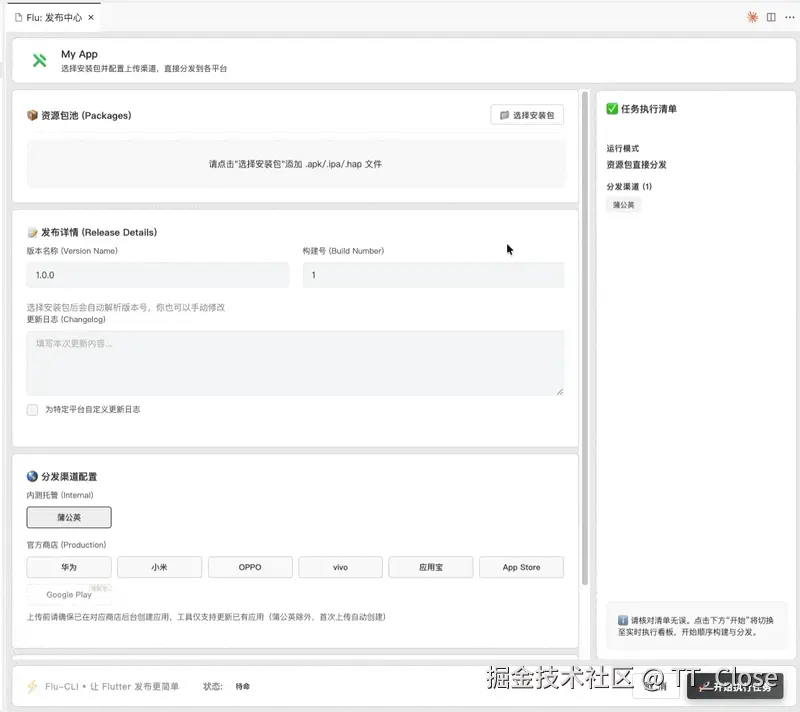The height and width of the screenshot is (712, 800).
Task: Toggle the 华为 store channel
Action: pyautogui.click(x=69, y=567)
